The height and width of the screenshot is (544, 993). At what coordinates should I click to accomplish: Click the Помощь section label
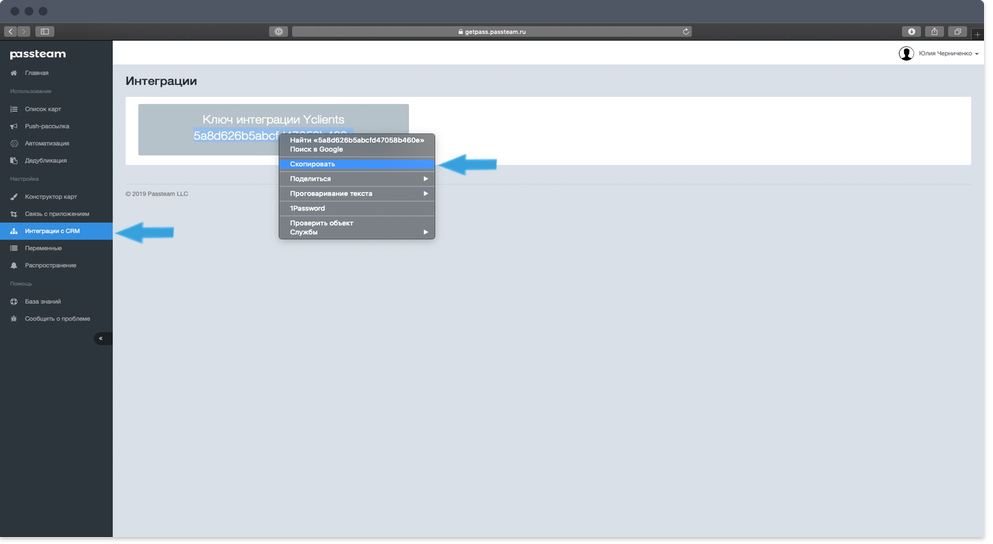click(x=21, y=284)
